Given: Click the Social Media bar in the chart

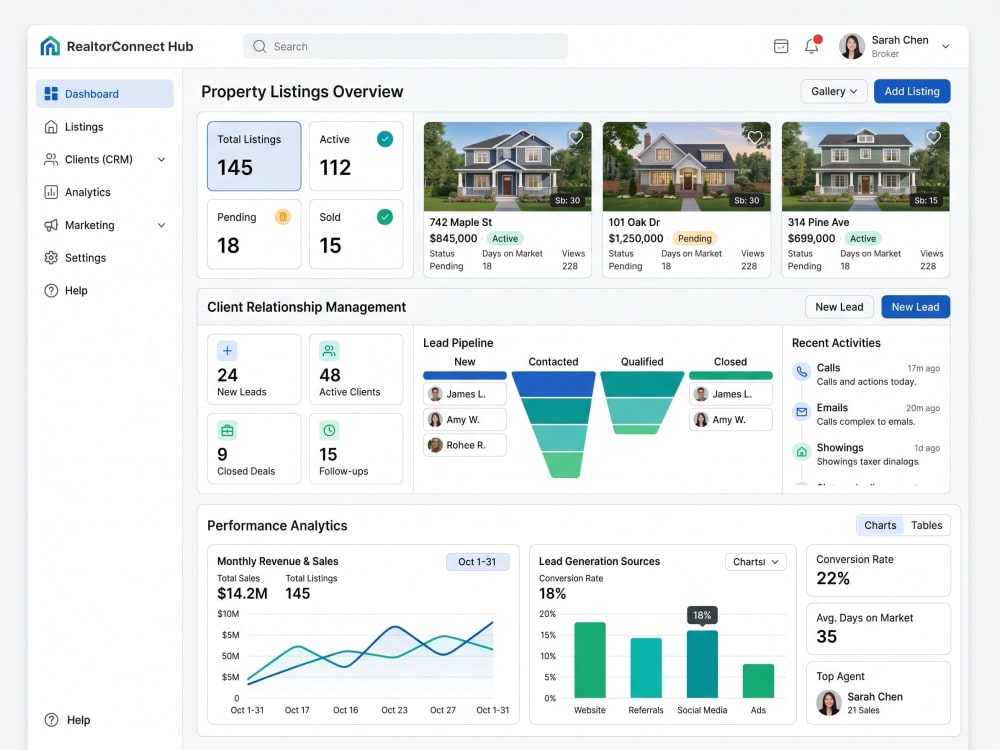Looking at the screenshot, I should point(702,664).
